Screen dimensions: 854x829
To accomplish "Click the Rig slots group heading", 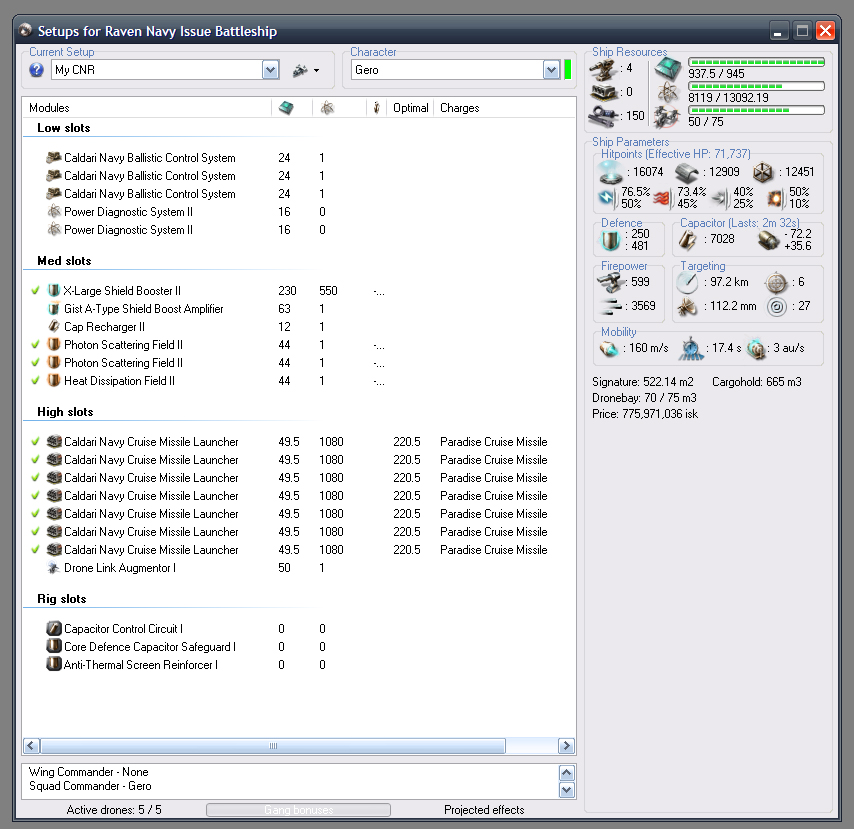I will tap(62, 599).
